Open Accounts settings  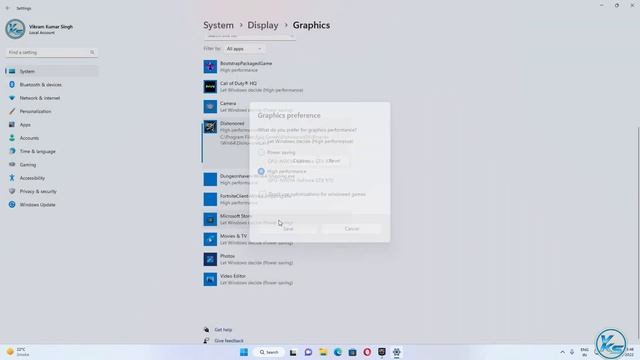click(x=52, y=138)
